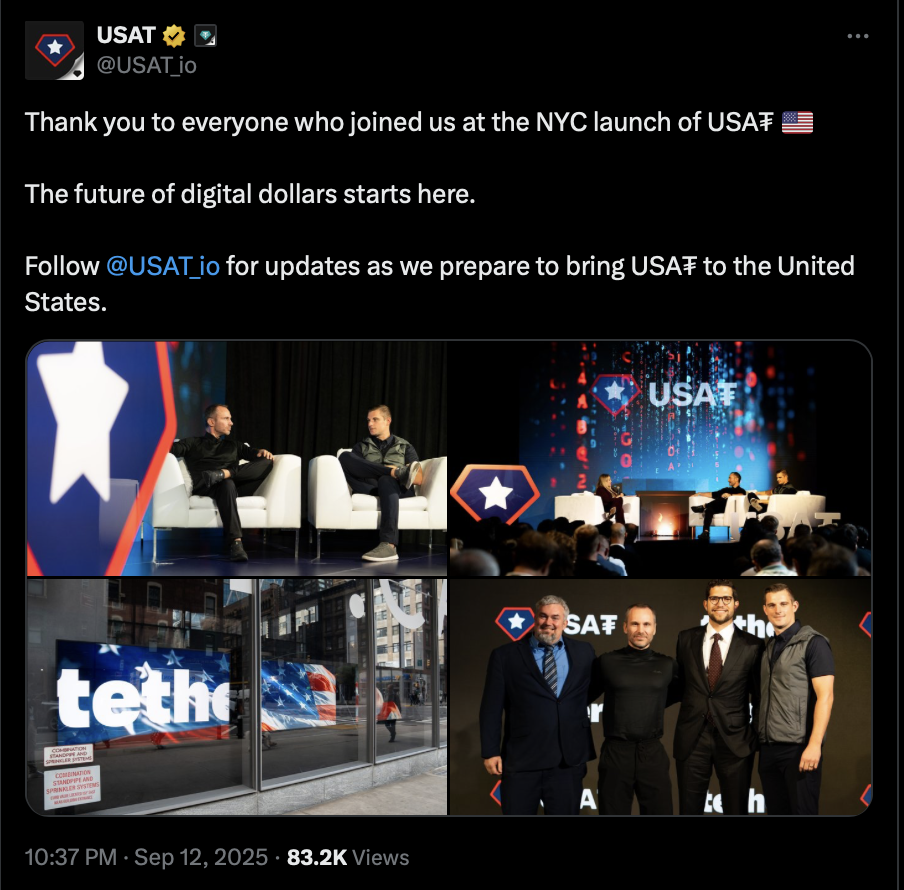904x890 pixels.
Task: Open the @USAT_io handle under name
Action: (146, 65)
